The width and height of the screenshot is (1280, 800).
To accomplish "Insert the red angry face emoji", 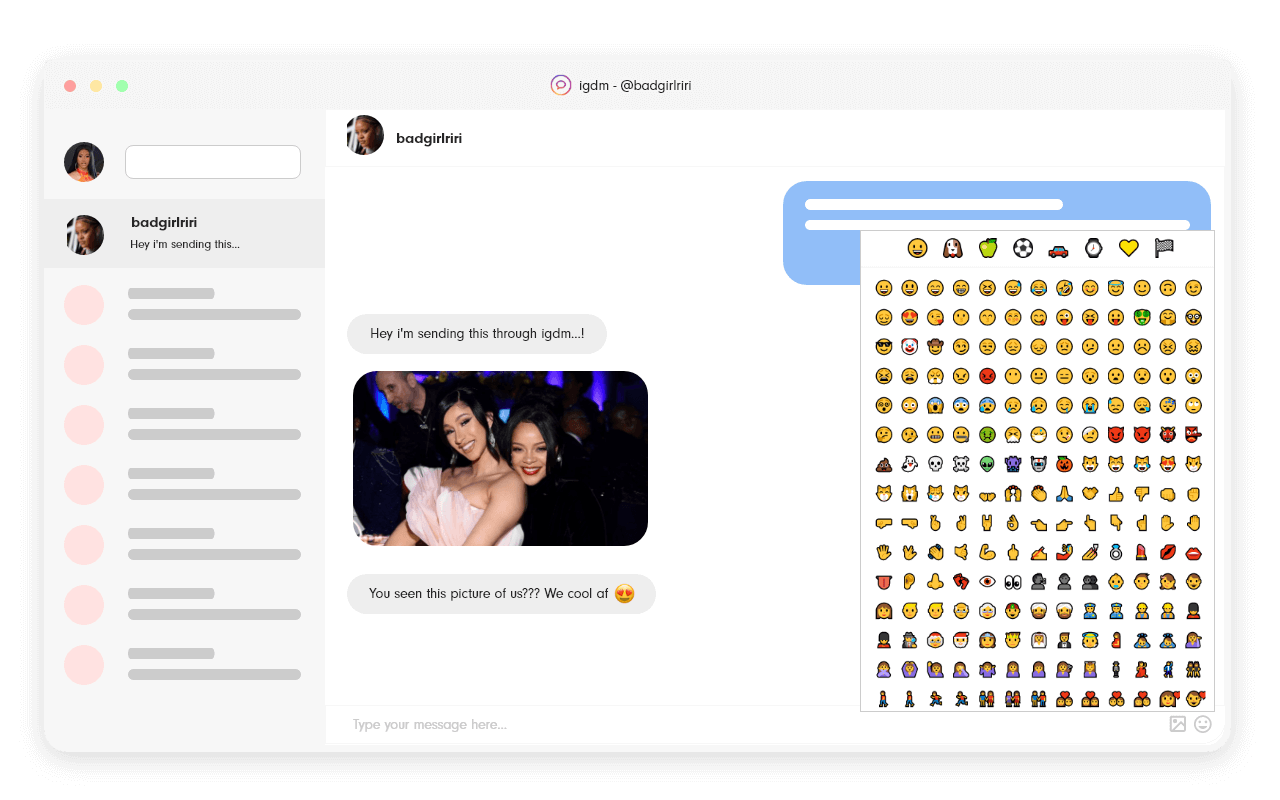I will tap(987, 376).
